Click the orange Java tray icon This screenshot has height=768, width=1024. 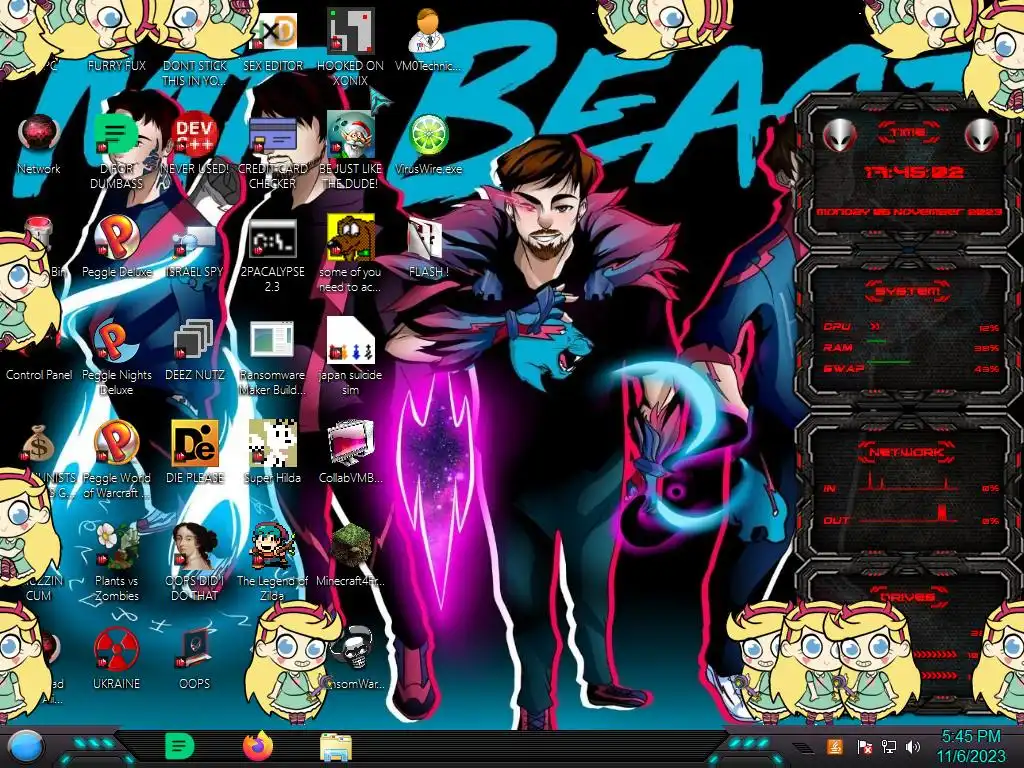(835, 746)
